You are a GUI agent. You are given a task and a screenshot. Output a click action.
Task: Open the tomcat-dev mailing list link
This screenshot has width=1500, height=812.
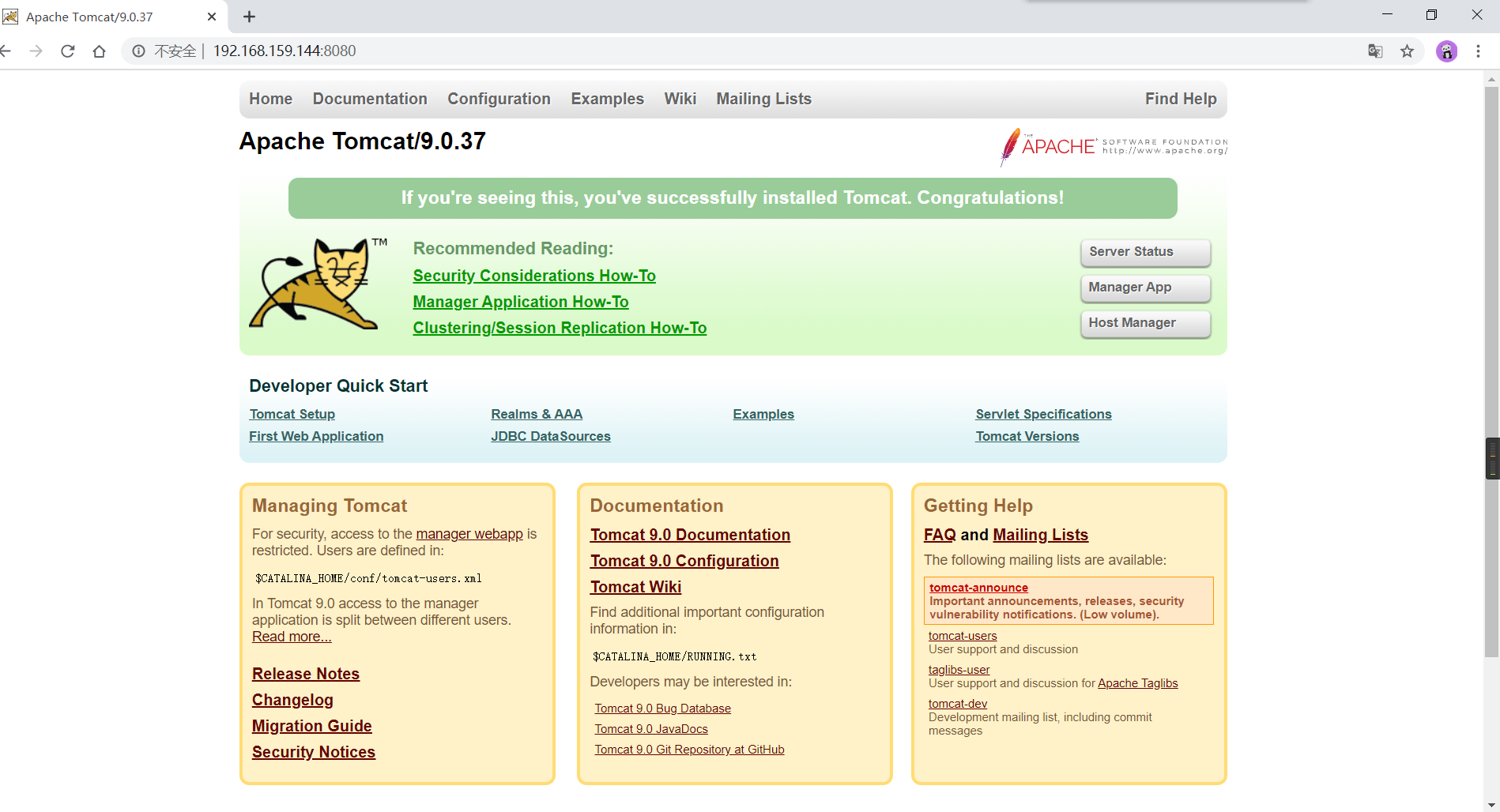[958, 704]
